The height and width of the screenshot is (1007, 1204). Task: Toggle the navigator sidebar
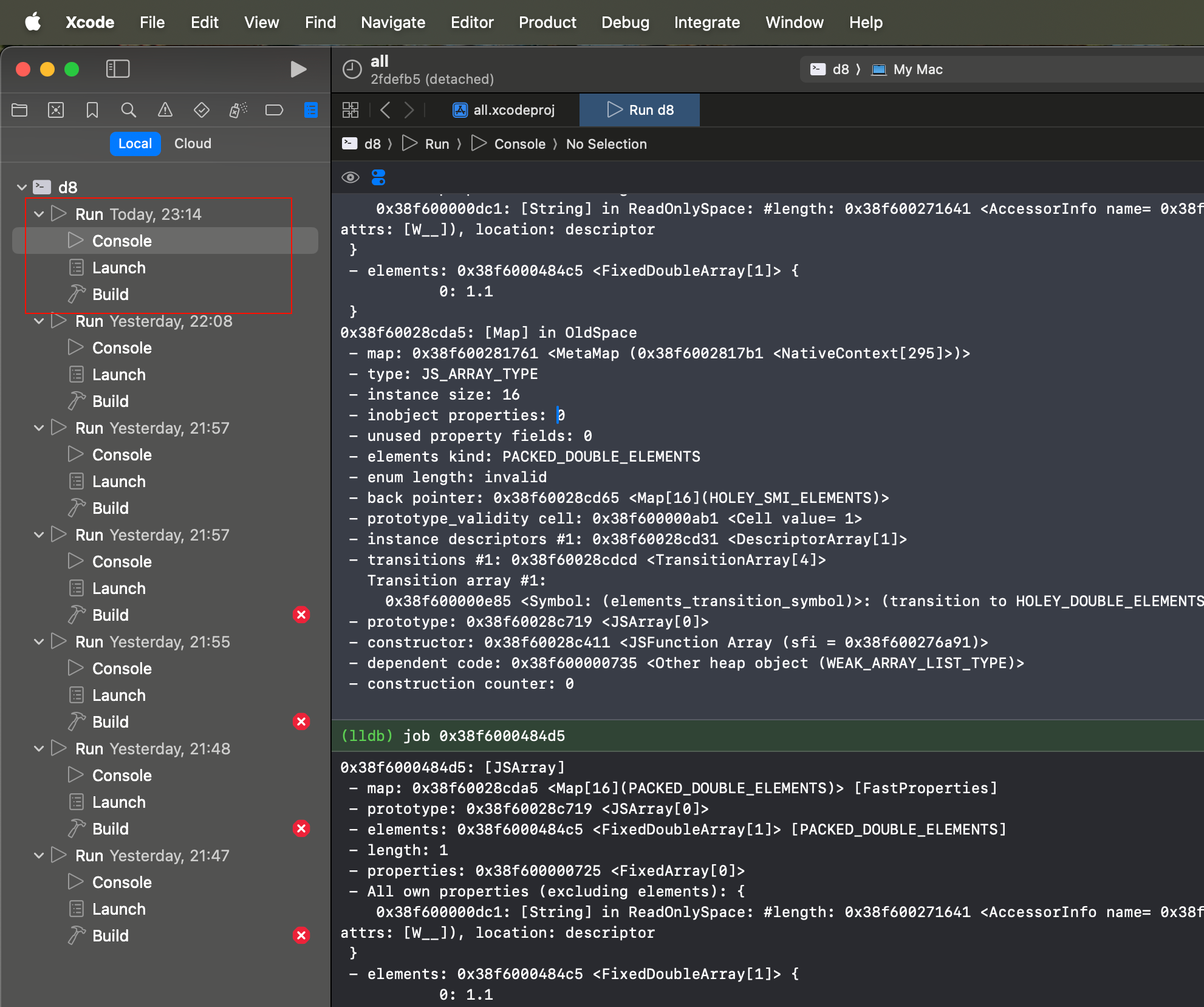click(x=118, y=69)
